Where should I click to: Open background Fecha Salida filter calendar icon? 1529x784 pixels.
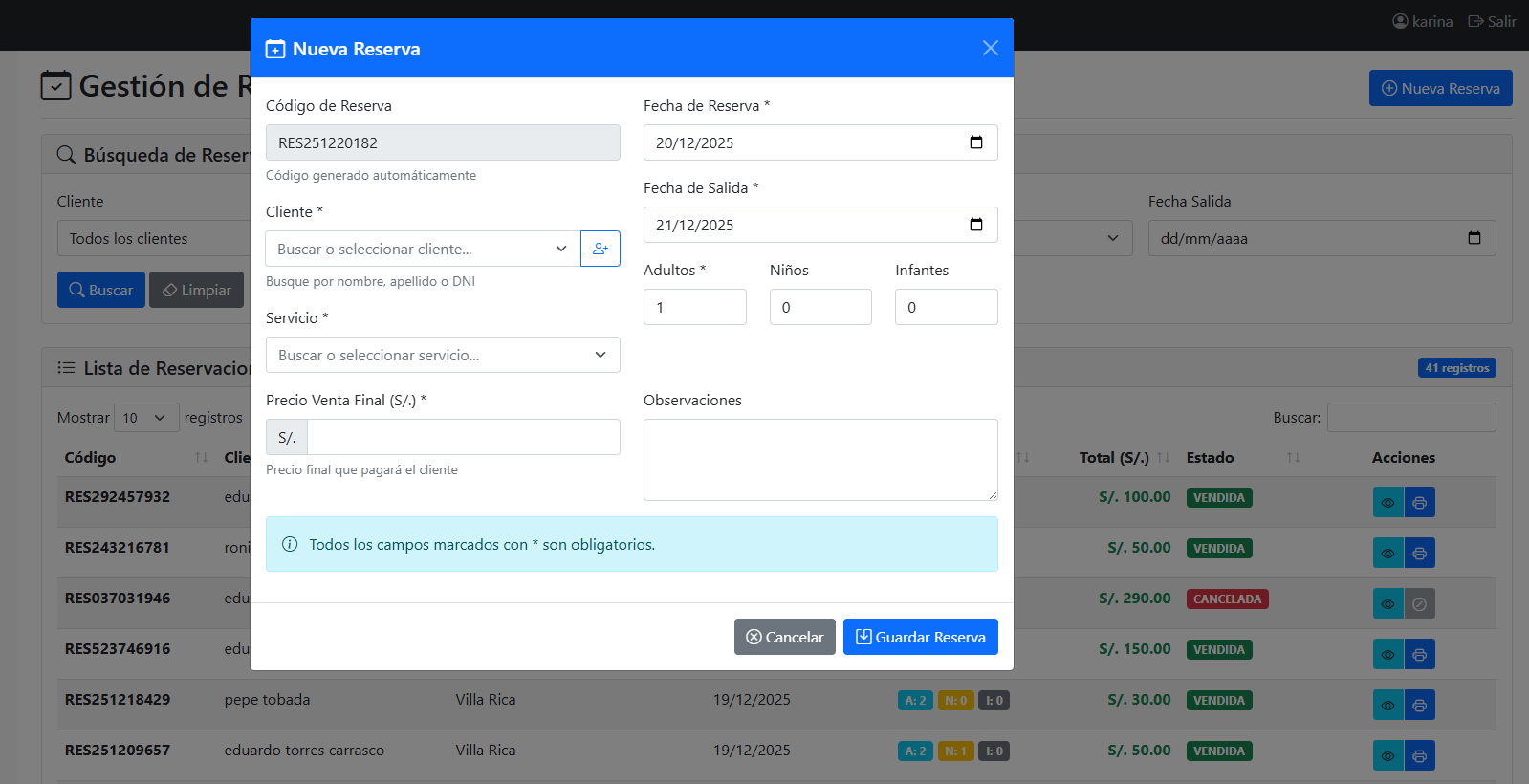1474,238
